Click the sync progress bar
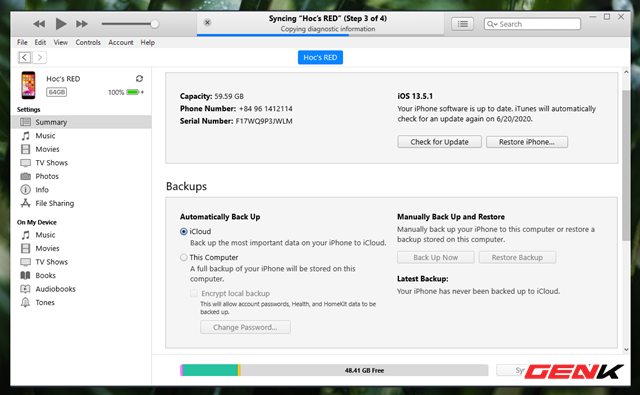 coord(320,35)
